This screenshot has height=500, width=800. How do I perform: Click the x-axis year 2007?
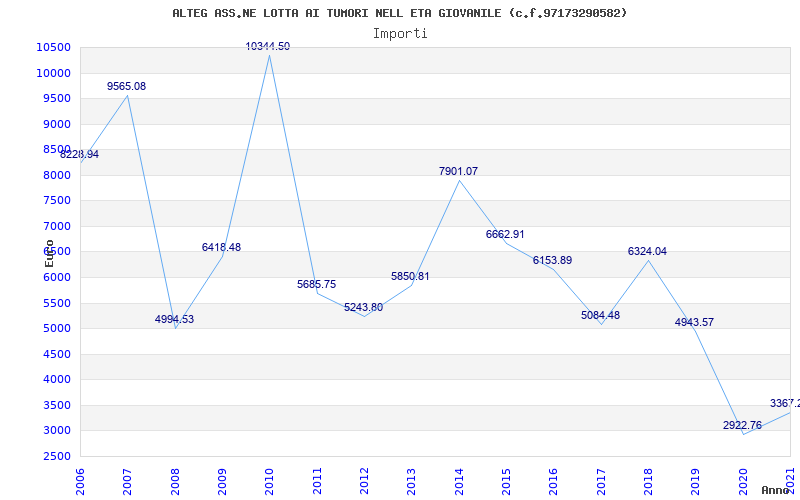coord(128,481)
